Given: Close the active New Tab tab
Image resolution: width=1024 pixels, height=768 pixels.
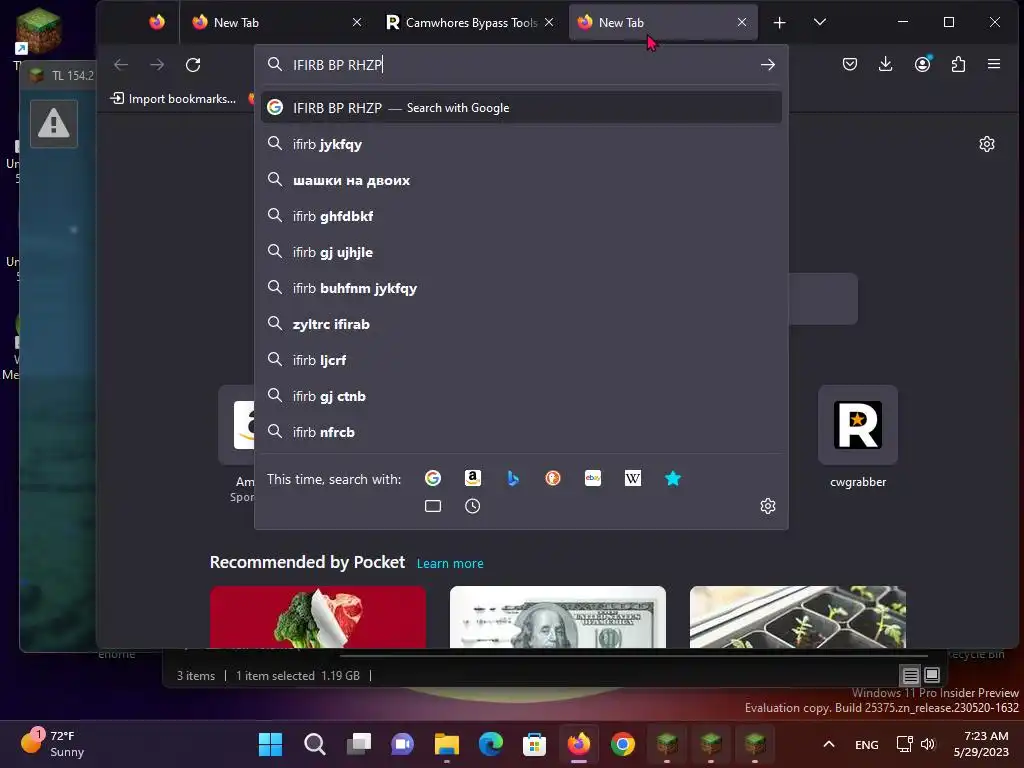Looking at the screenshot, I should [742, 22].
